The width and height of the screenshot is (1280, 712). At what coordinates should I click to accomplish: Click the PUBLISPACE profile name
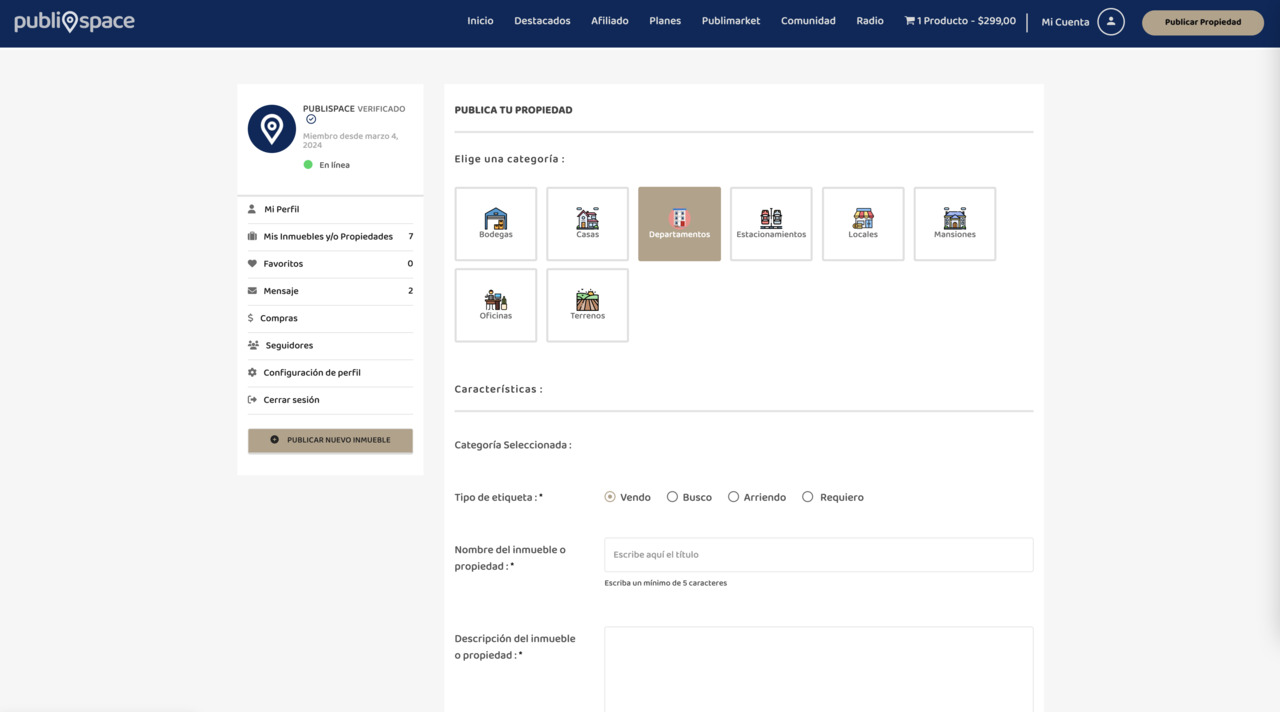coord(329,108)
